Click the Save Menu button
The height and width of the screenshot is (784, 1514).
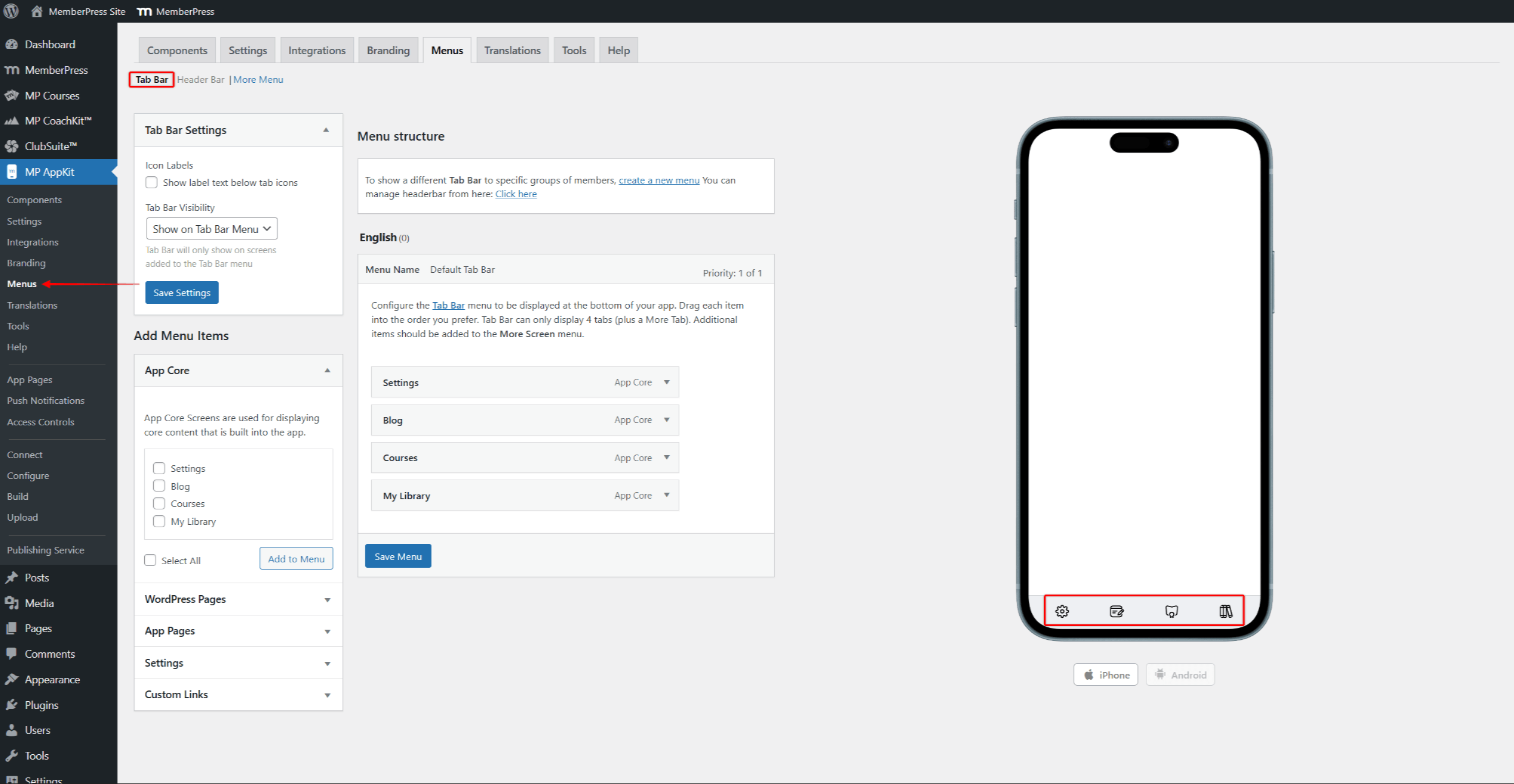click(397, 556)
